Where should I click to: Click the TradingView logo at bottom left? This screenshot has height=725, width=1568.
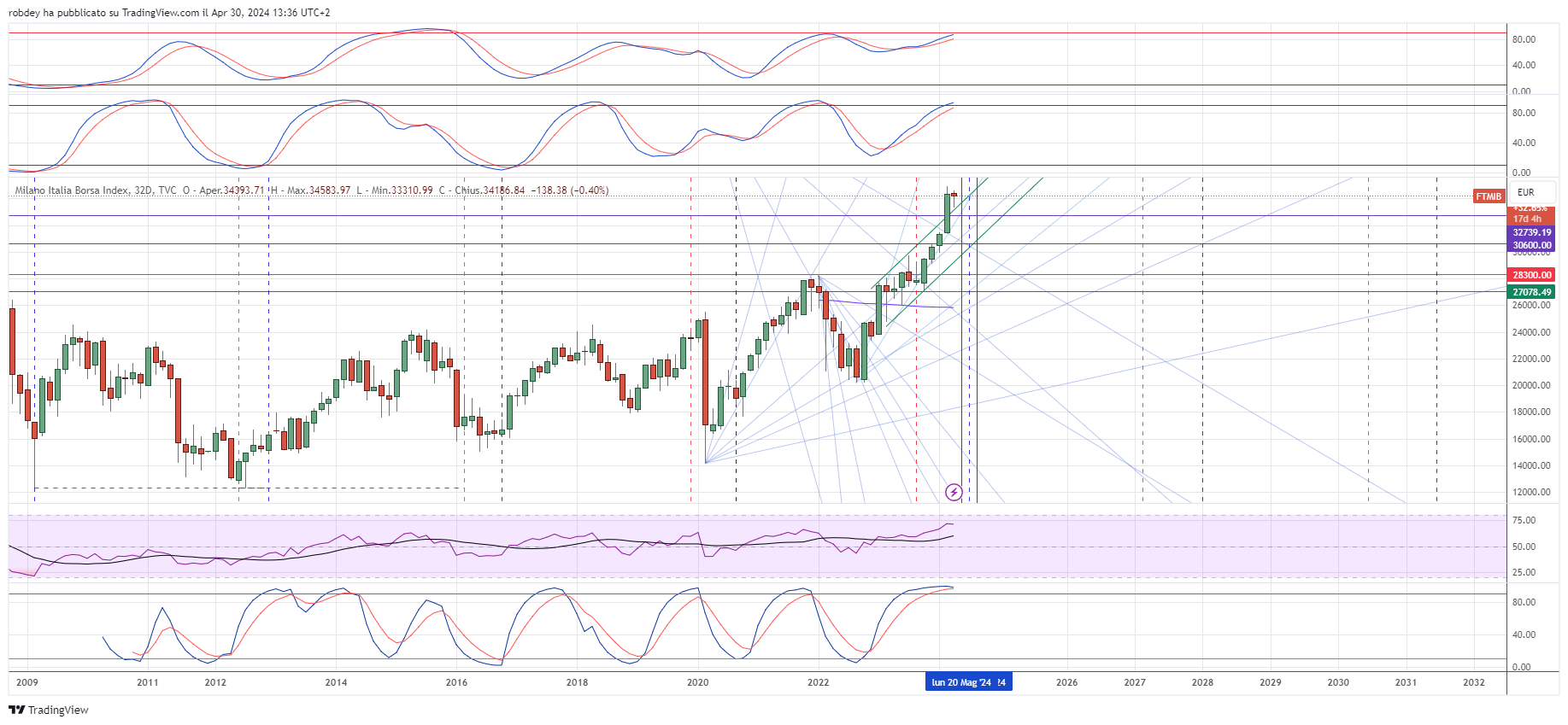pyautogui.click(x=49, y=710)
